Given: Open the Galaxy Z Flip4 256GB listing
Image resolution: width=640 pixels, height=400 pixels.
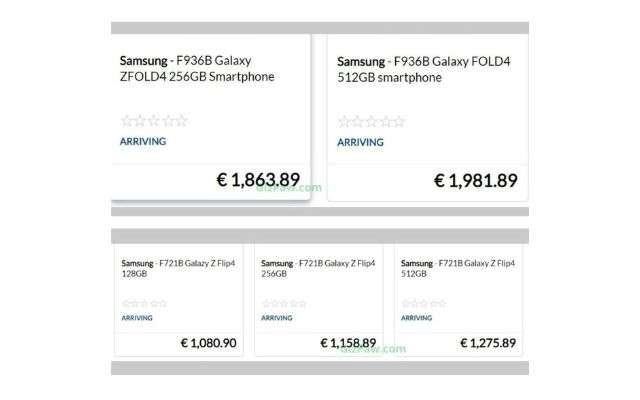Looking at the screenshot, I should pyautogui.click(x=318, y=268).
